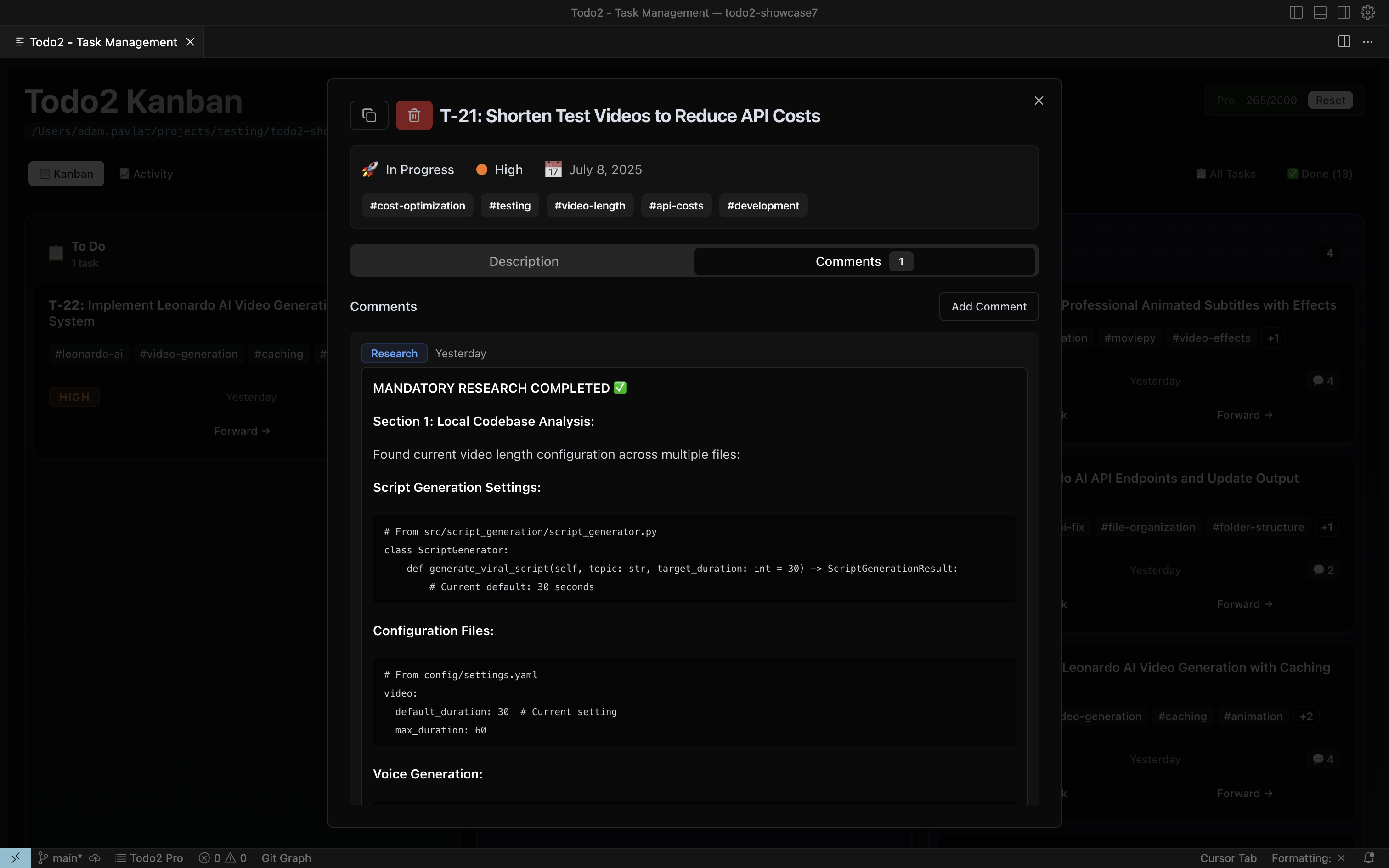1389x868 pixels.
Task: Switch to Activity view tab
Action: [146, 174]
